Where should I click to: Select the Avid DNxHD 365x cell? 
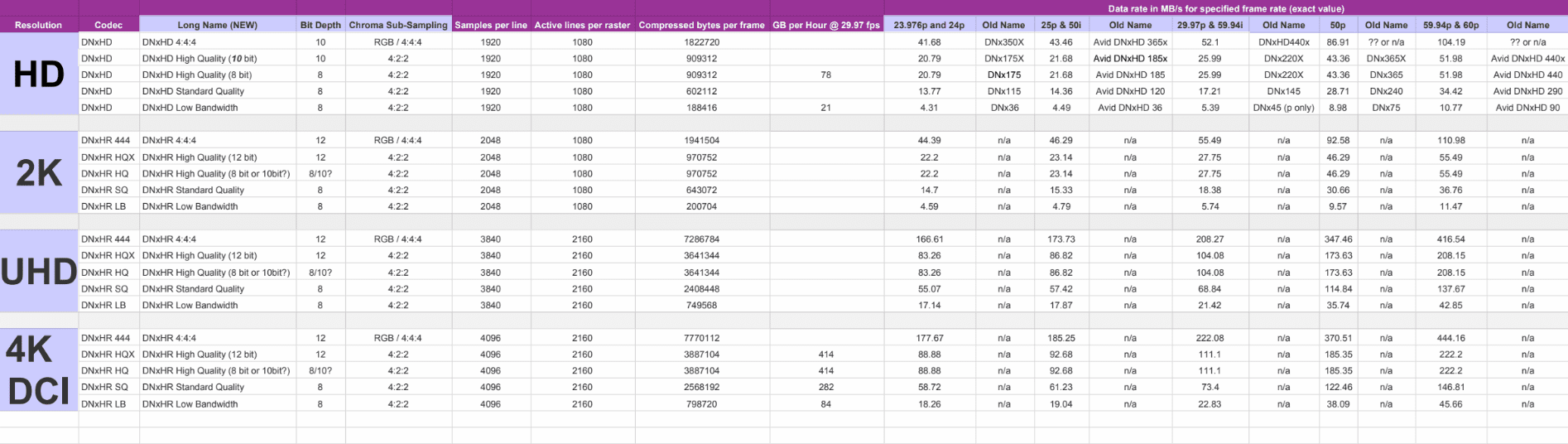pyautogui.click(x=1130, y=41)
